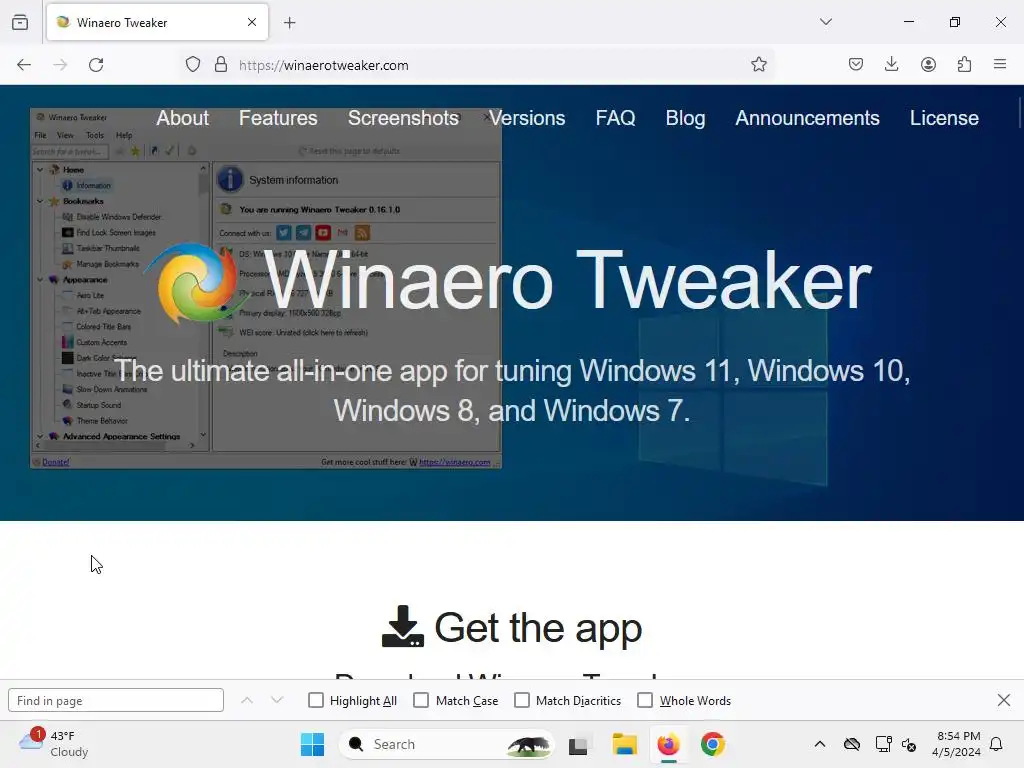Open Task View on taskbar

pyautogui.click(x=579, y=744)
